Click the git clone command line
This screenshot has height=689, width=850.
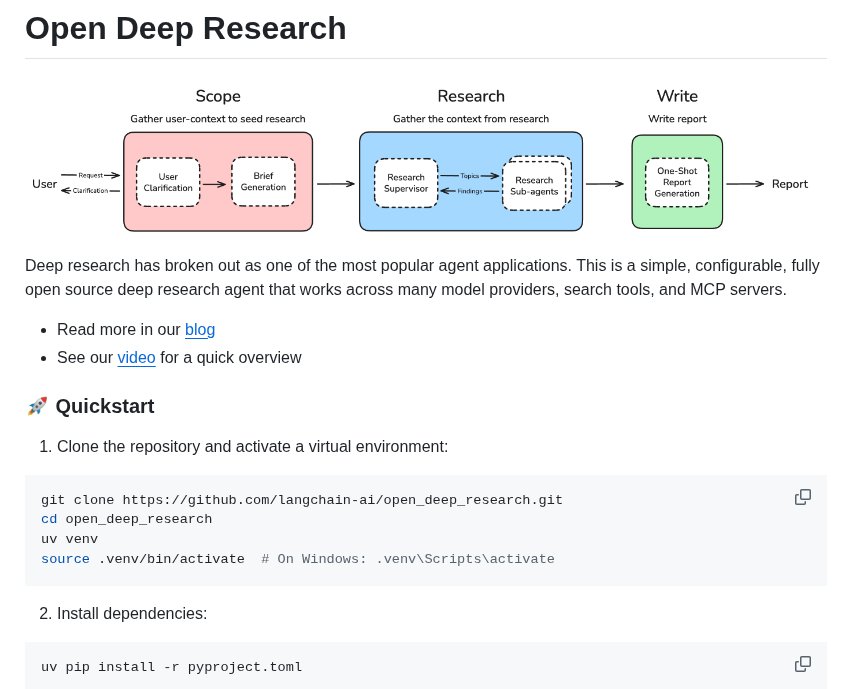click(x=302, y=500)
